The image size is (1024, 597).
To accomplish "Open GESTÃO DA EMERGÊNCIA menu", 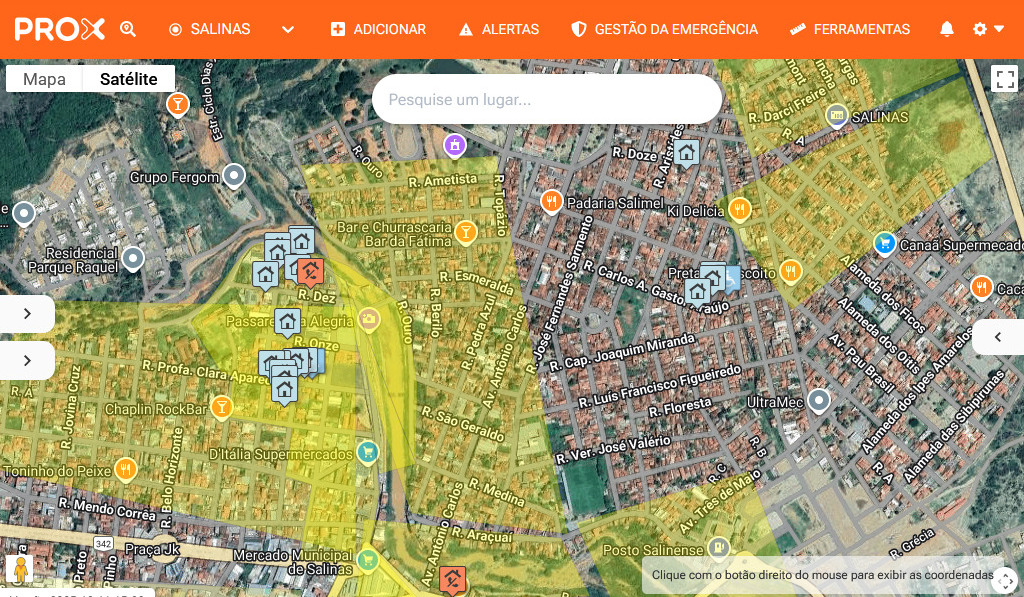I will coord(664,29).
